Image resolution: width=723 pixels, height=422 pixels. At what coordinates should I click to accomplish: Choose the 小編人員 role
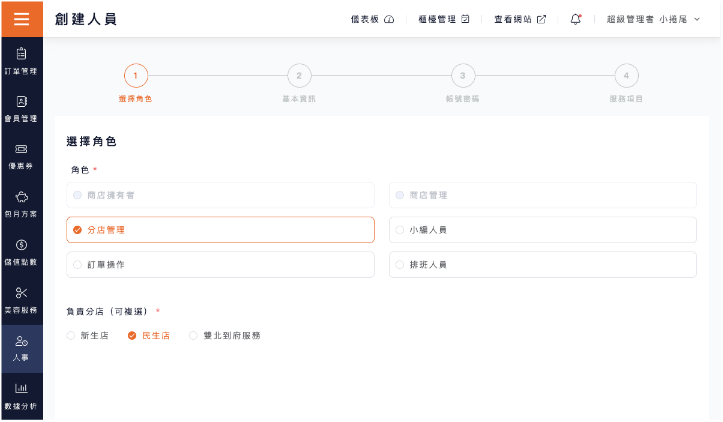pyautogui.click(x=543, y=230)
